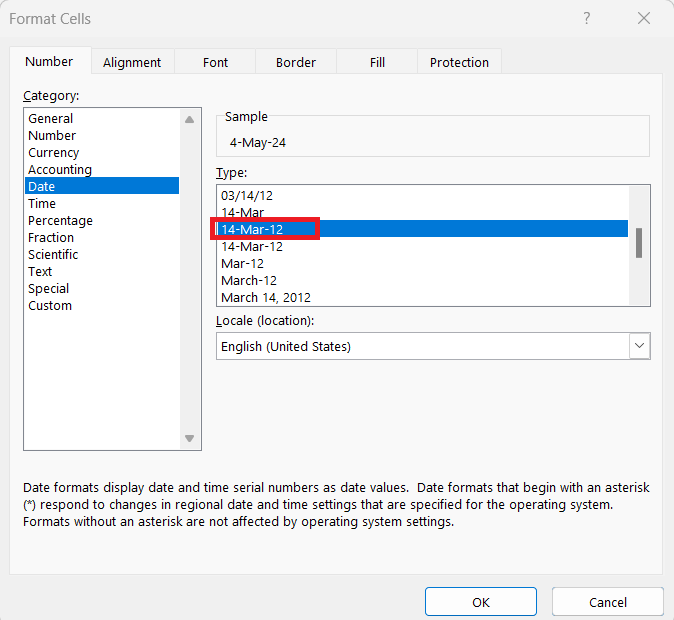Select General in Category list
Image resolution: width=674 pixels, height=620 pixels.
[x=102, y=118]
